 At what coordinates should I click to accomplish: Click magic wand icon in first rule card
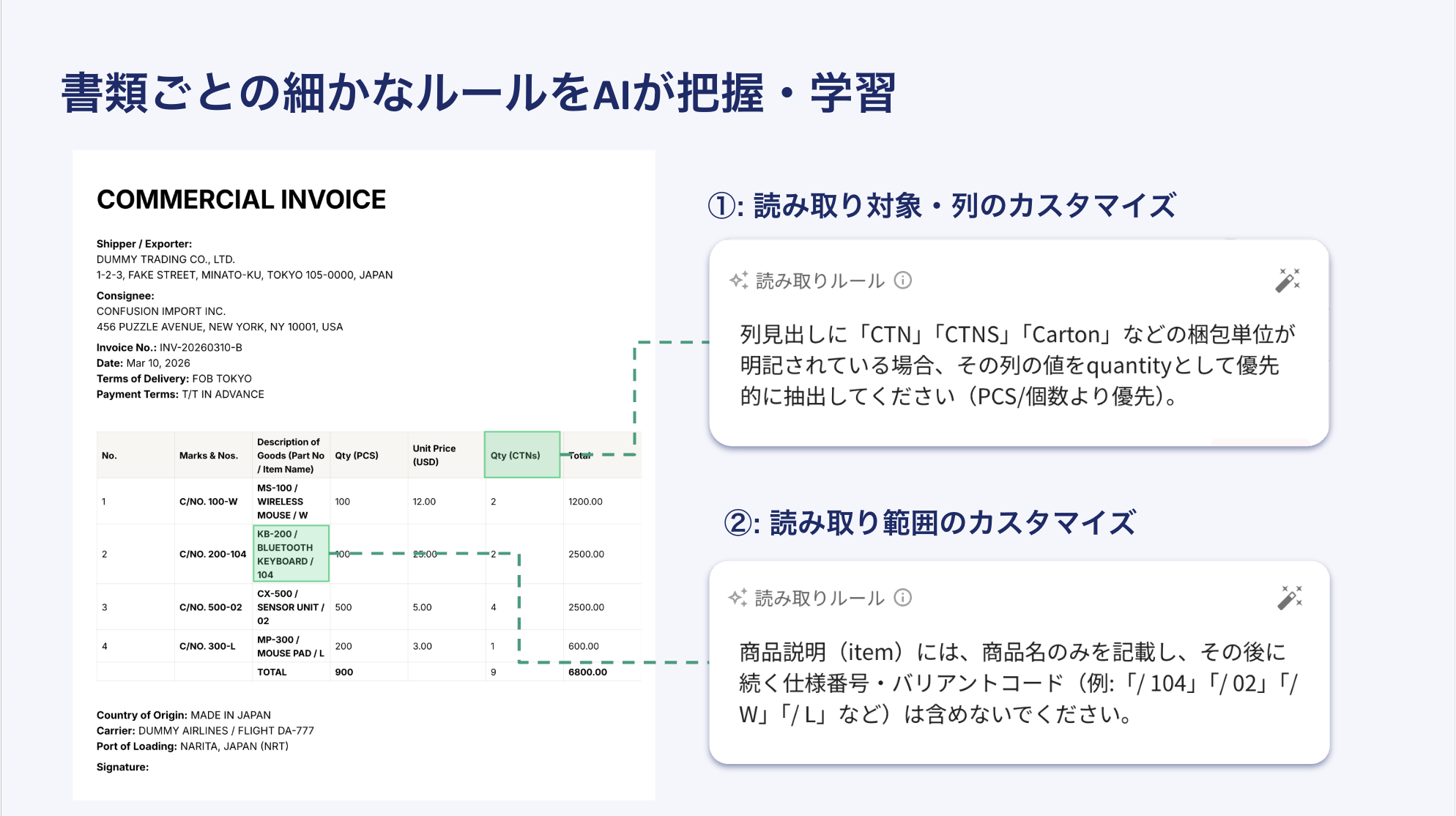[1287, 280]
